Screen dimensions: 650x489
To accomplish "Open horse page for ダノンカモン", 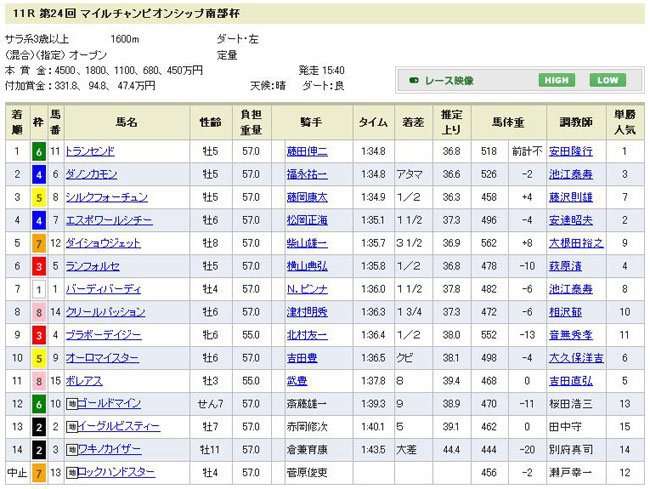I will click(x=92, y=174).
